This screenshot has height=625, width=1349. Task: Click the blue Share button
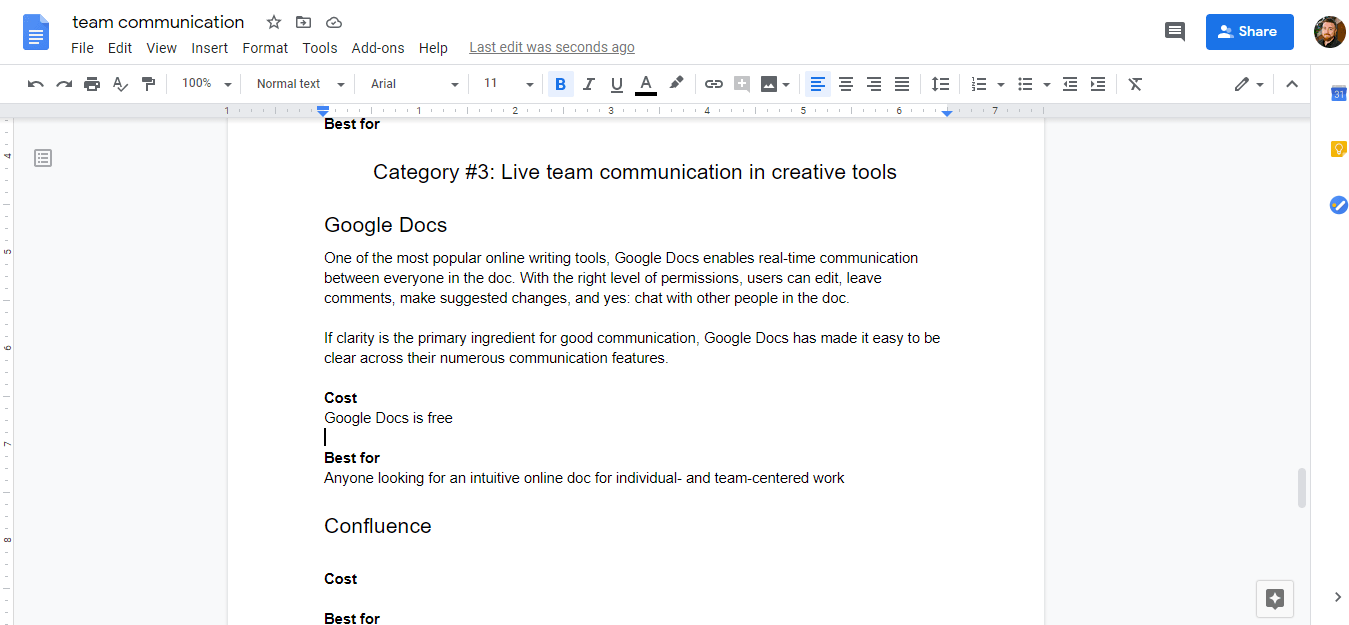(1249, 32)
